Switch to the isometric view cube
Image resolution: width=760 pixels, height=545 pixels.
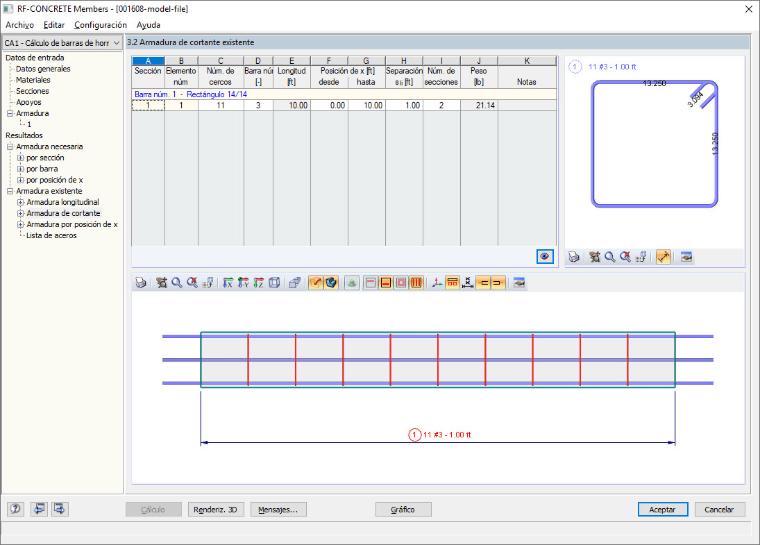pos(274,283)
